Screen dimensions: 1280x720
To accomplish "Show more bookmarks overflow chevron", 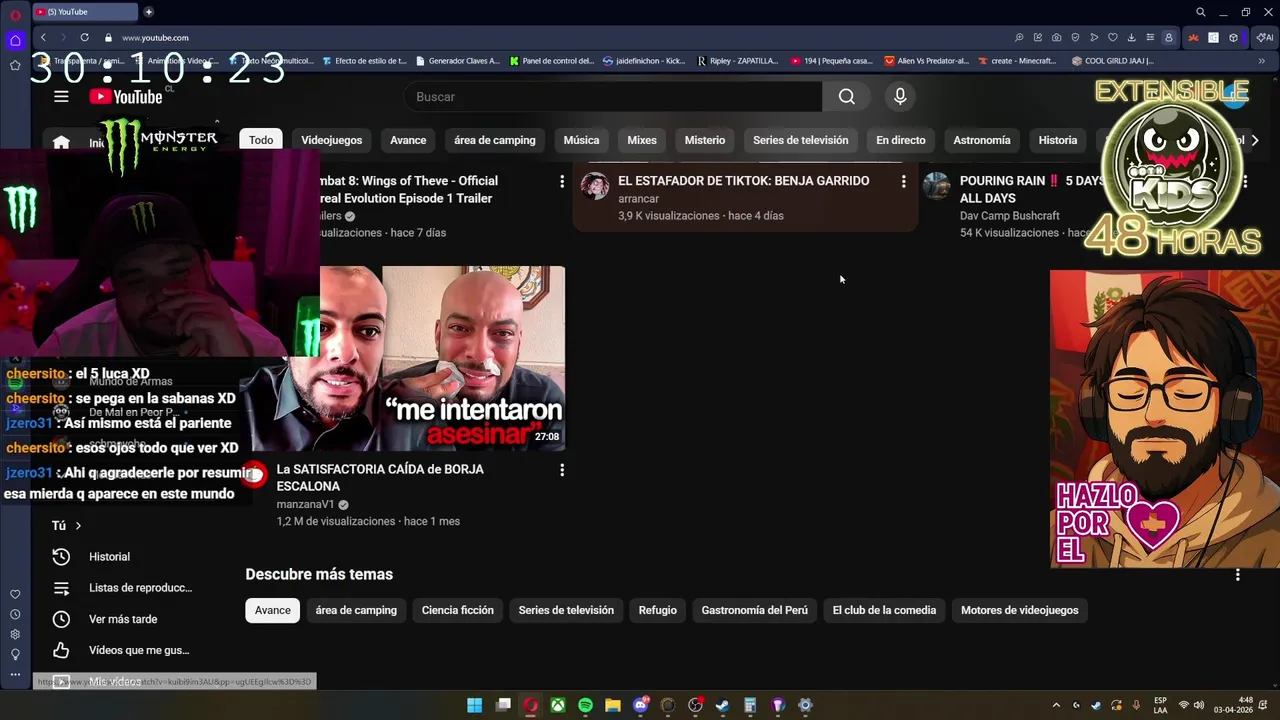I will pos(1261,61).
